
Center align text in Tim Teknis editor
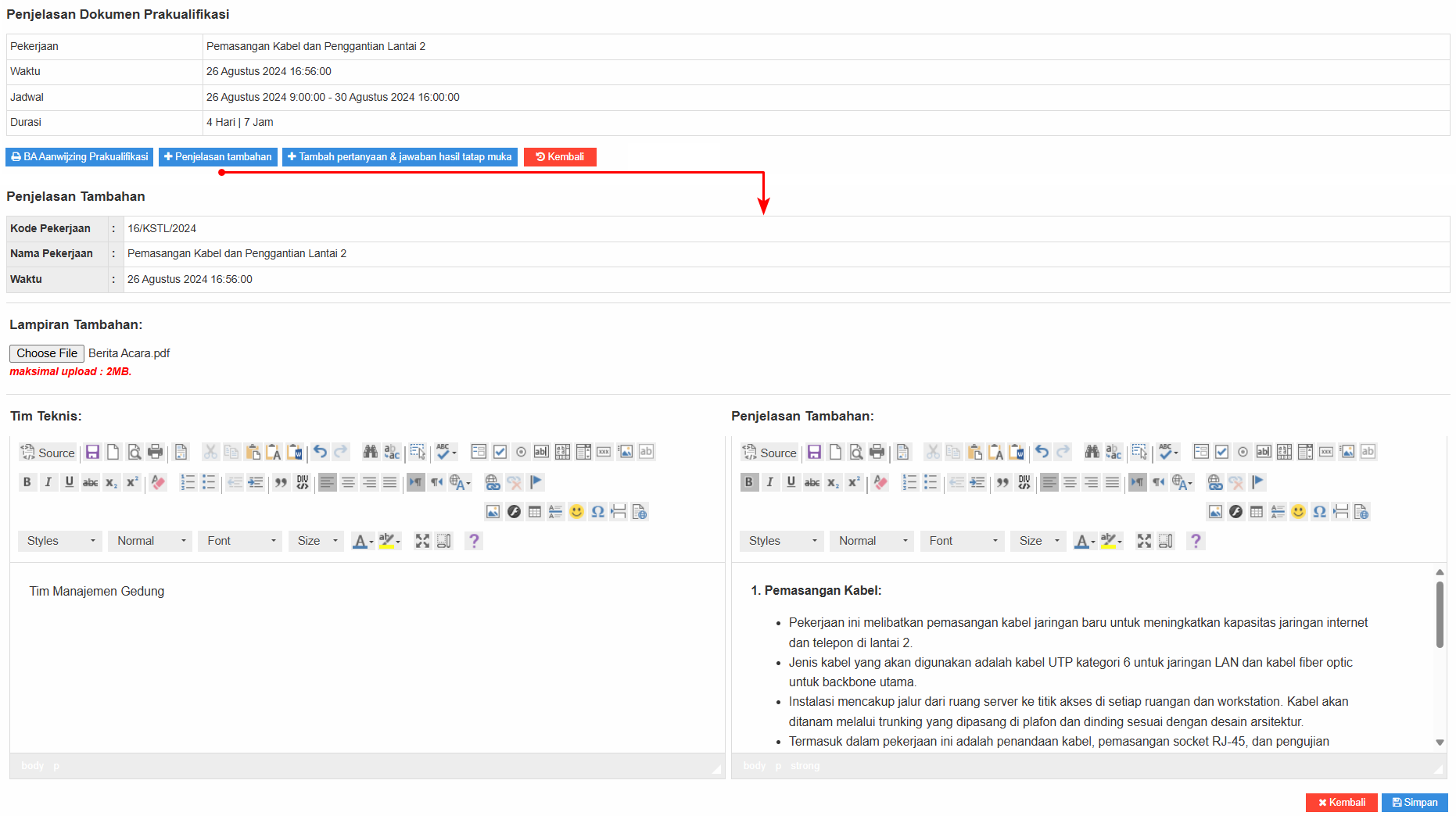pos(348,482)
